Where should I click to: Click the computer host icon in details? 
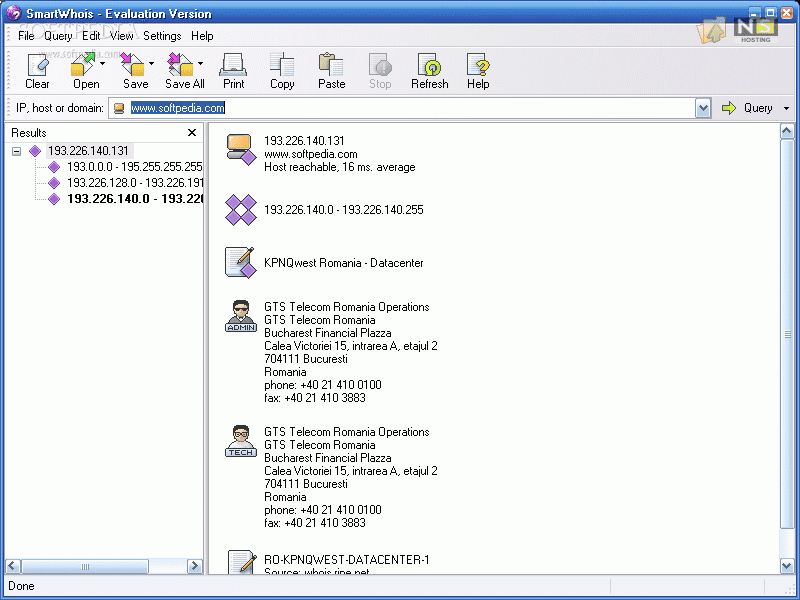[241, 149]
